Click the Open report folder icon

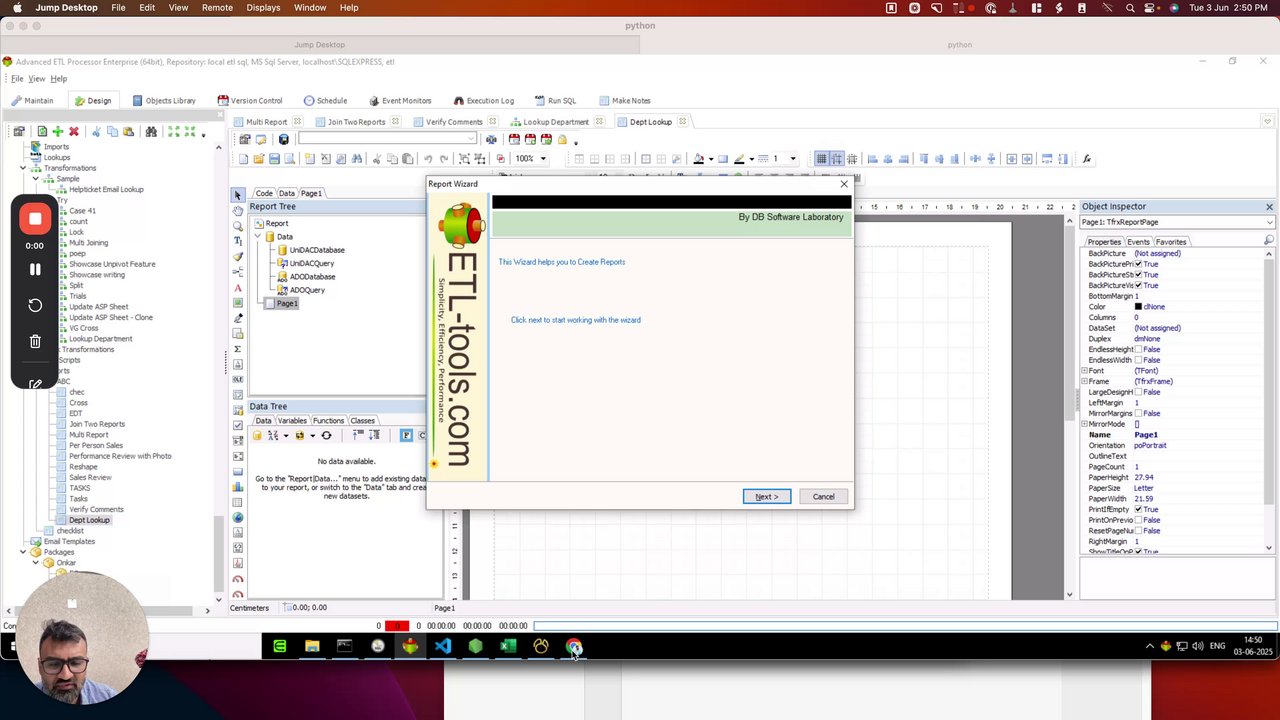tap(259, 159)
